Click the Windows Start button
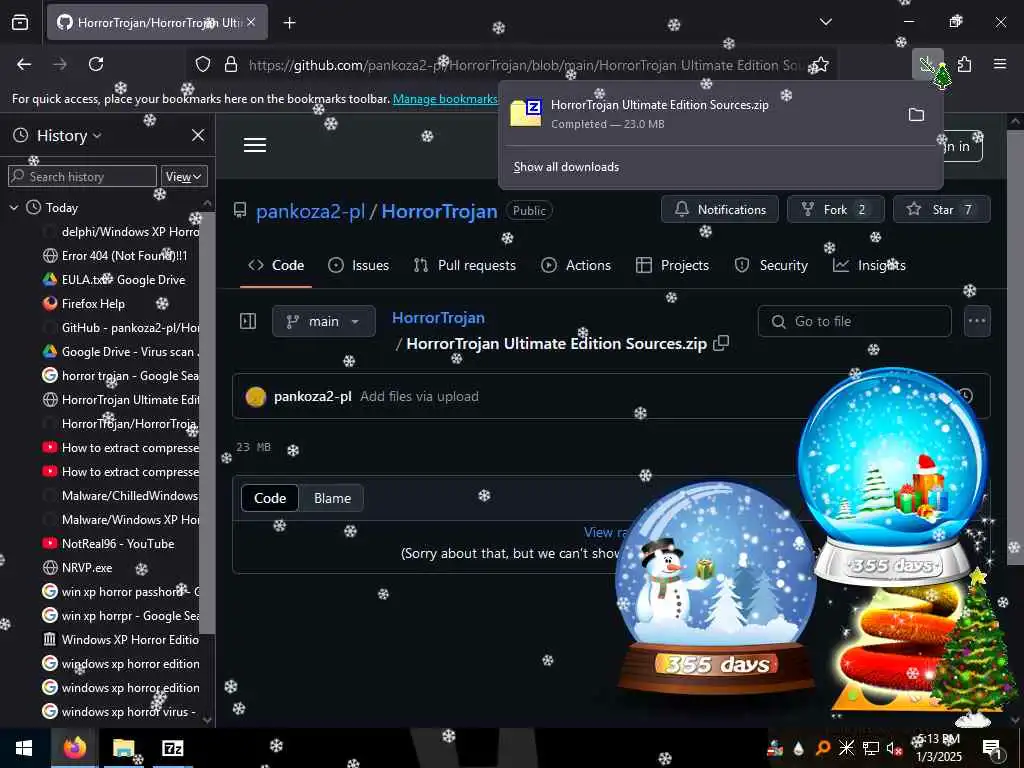 pos(25,748)
